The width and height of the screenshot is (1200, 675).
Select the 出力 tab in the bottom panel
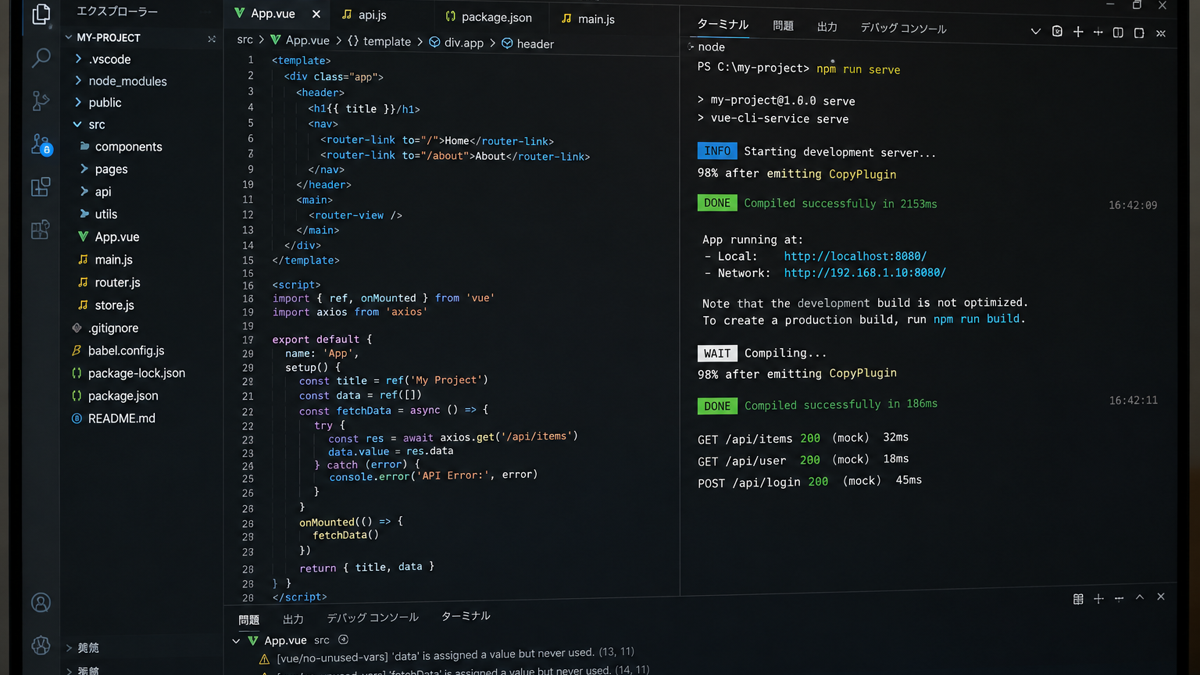point(293,619)
